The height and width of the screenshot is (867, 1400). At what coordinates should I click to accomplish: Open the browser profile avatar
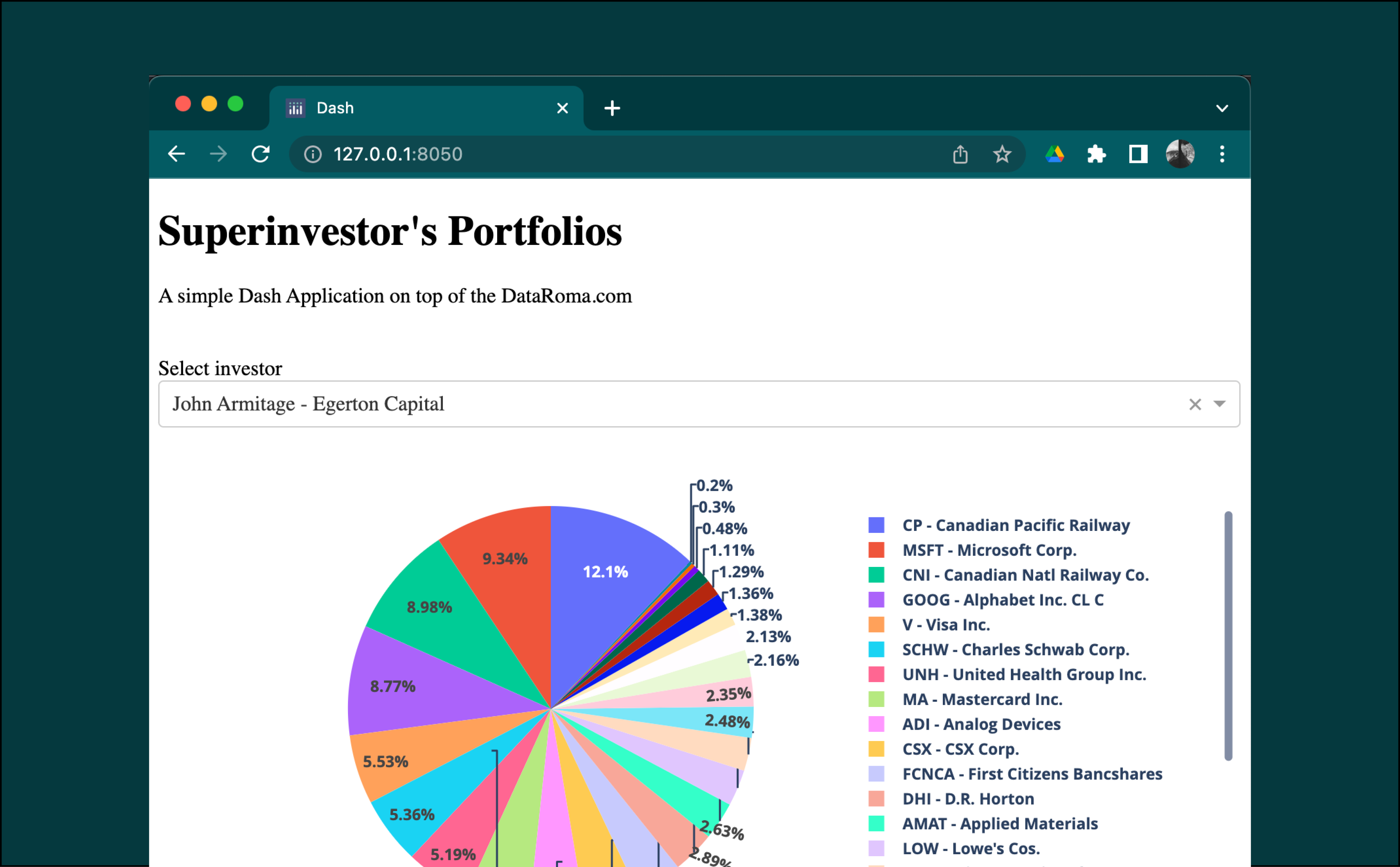[x=1180, y=154]
